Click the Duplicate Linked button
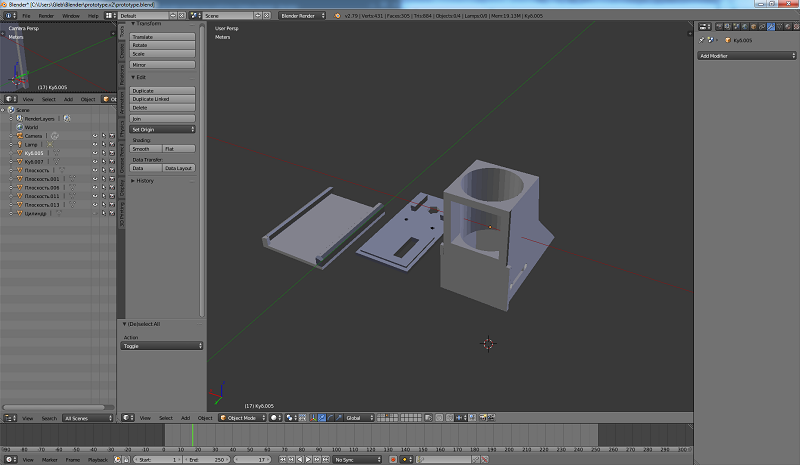800x465 pixels. point(162,99)
